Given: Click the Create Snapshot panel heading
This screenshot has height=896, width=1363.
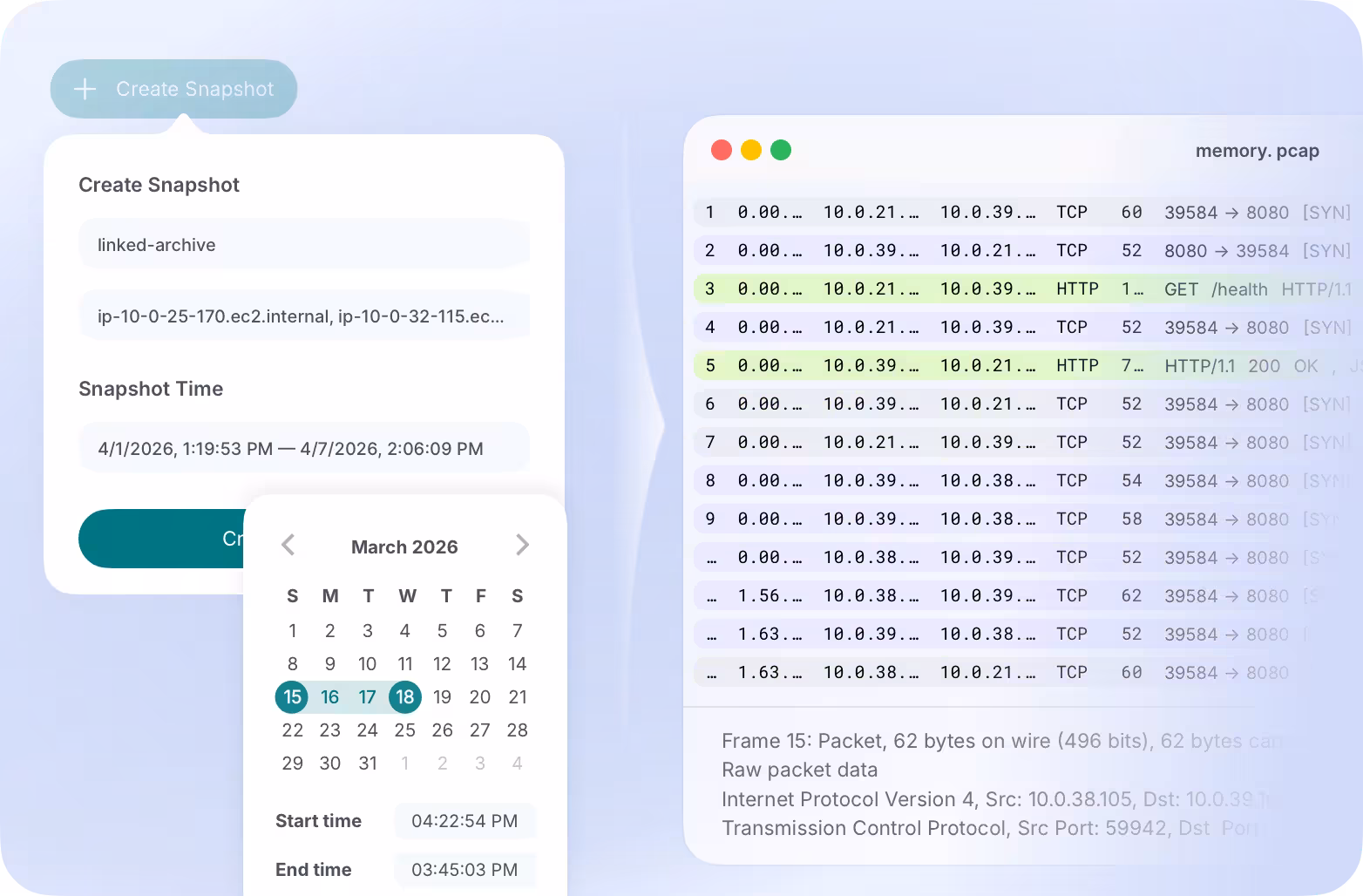Looking at the screenshot, I should pos(159,185).
